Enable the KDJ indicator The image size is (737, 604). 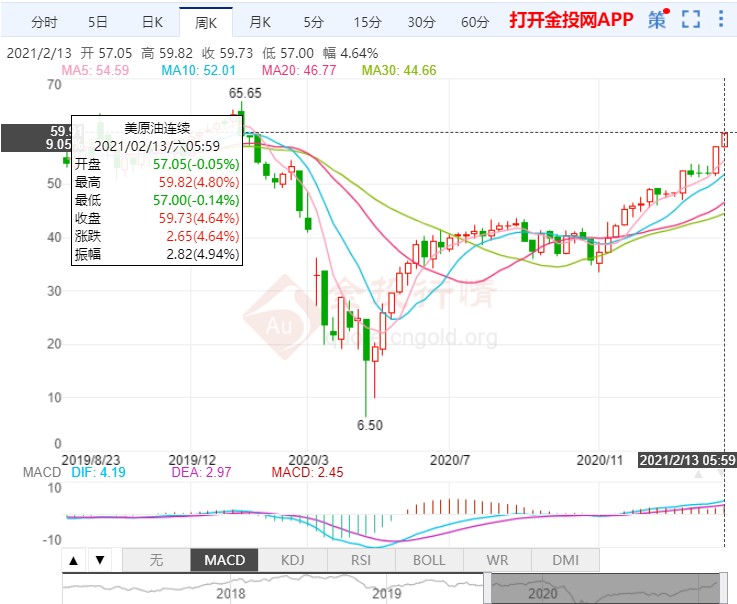click(x=292, y=560)
